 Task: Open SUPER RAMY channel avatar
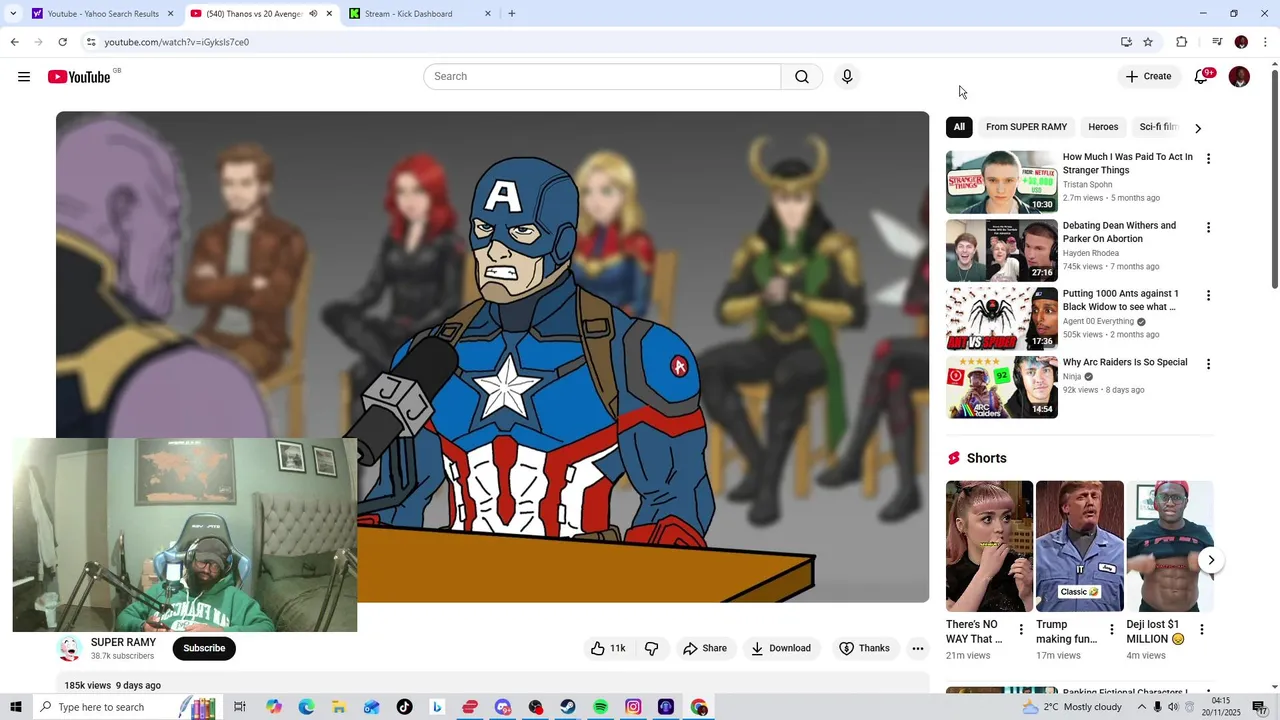[x=69, y=648]
